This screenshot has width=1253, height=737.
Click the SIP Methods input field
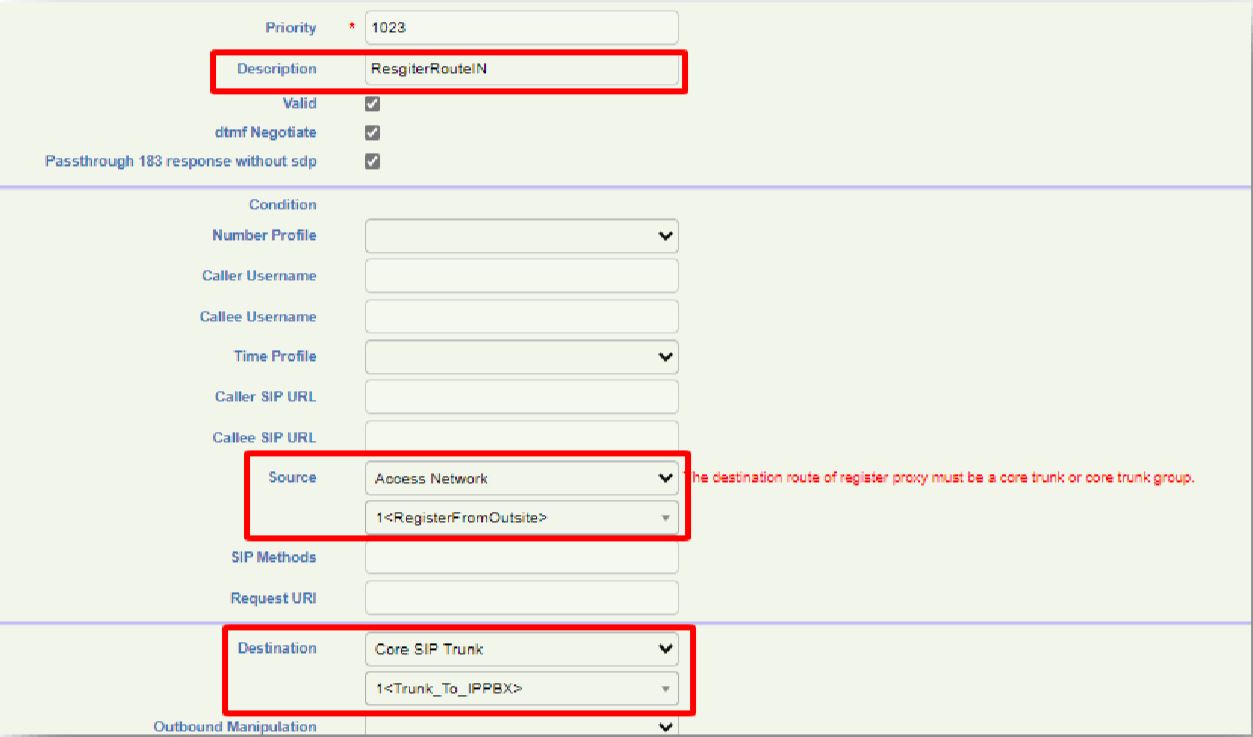521,557
